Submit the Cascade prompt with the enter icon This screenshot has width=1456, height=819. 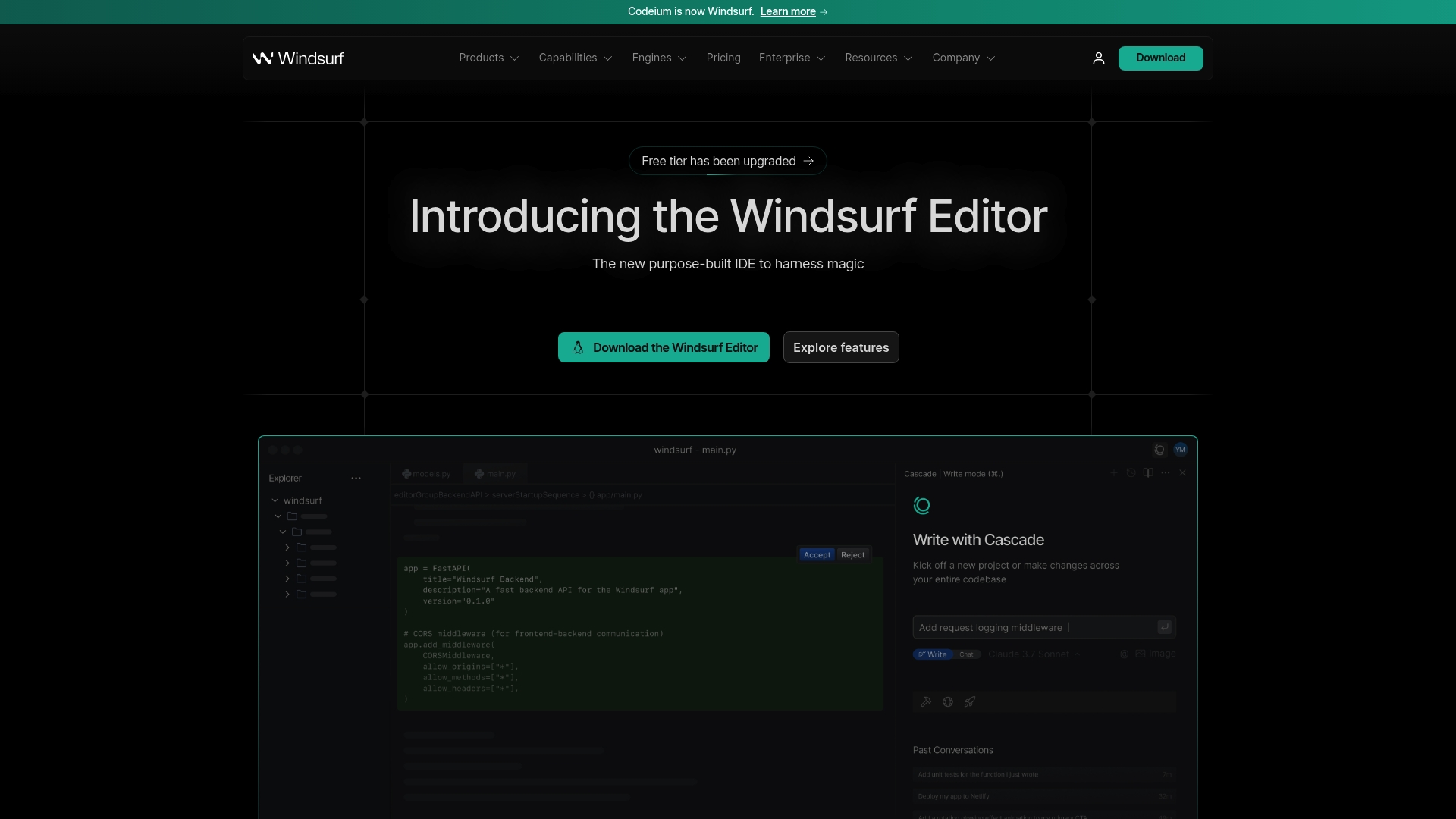coord(1165,627)
